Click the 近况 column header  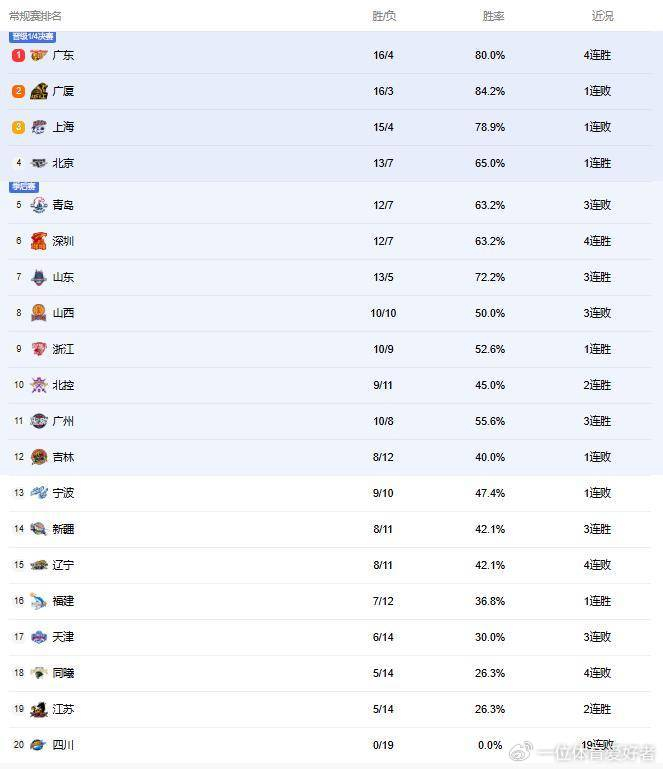tap(602, 16)
